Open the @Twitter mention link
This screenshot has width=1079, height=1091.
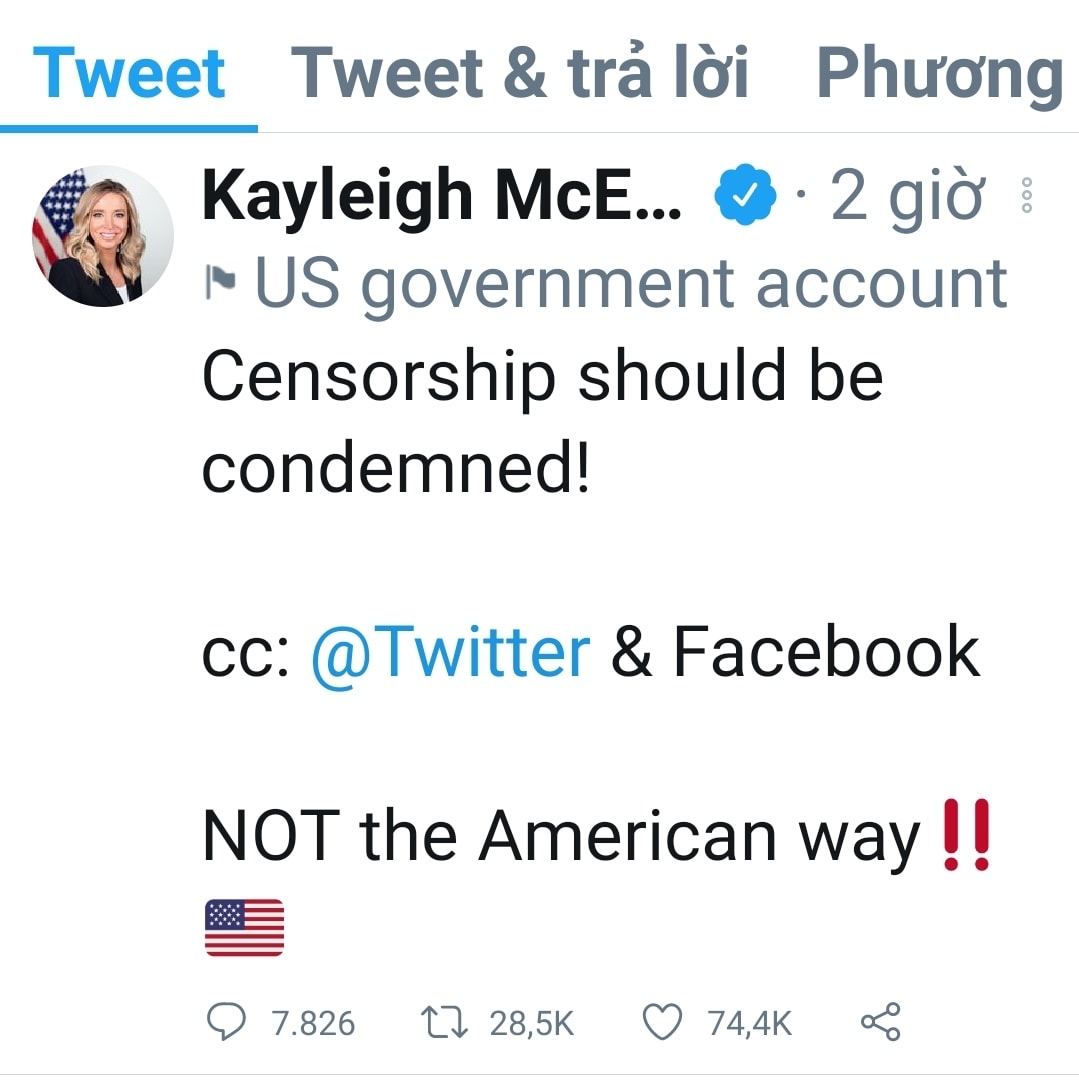coord(451,653)
